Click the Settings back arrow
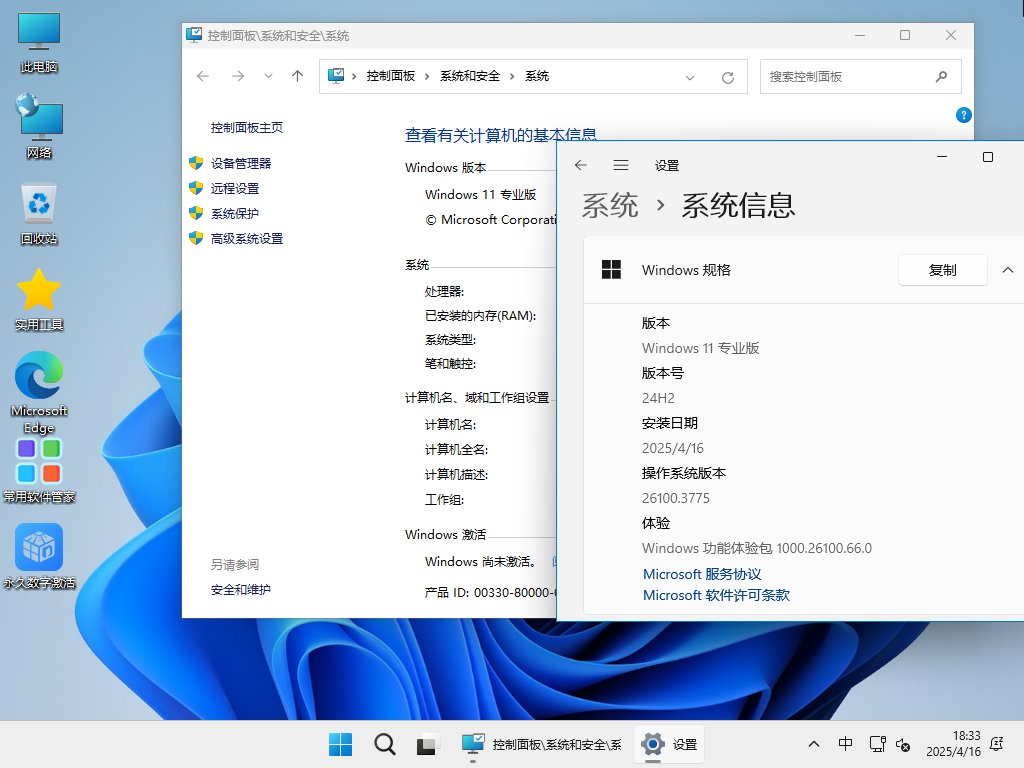The height and width of the screenshot is (768, 1024). 581,165
